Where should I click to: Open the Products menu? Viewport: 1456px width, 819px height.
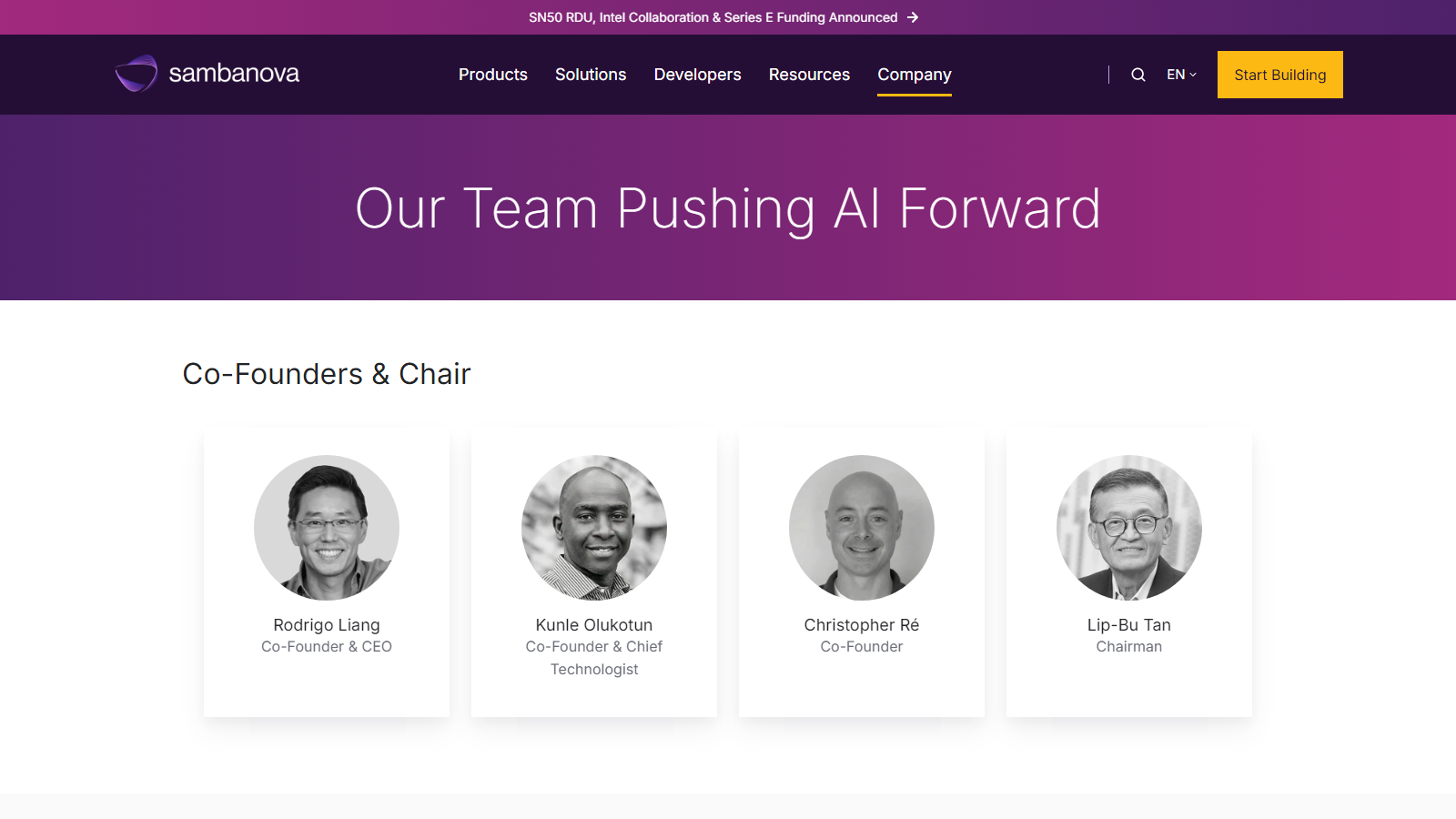coord(493,75)
